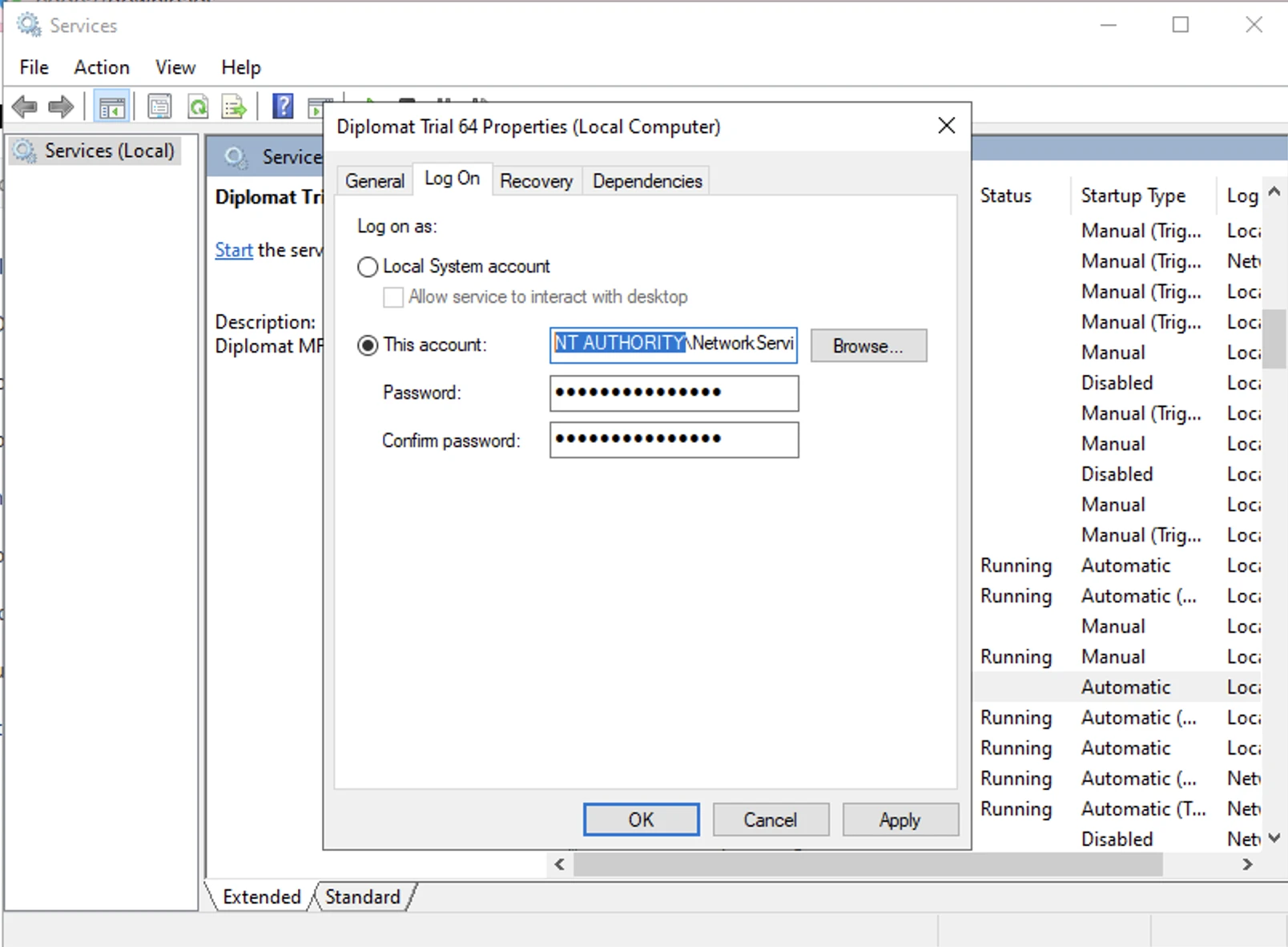Click the Log column header
The height and width of the screenshot is (947, 1288).
pyautogui.click(x=1242, y=195)
